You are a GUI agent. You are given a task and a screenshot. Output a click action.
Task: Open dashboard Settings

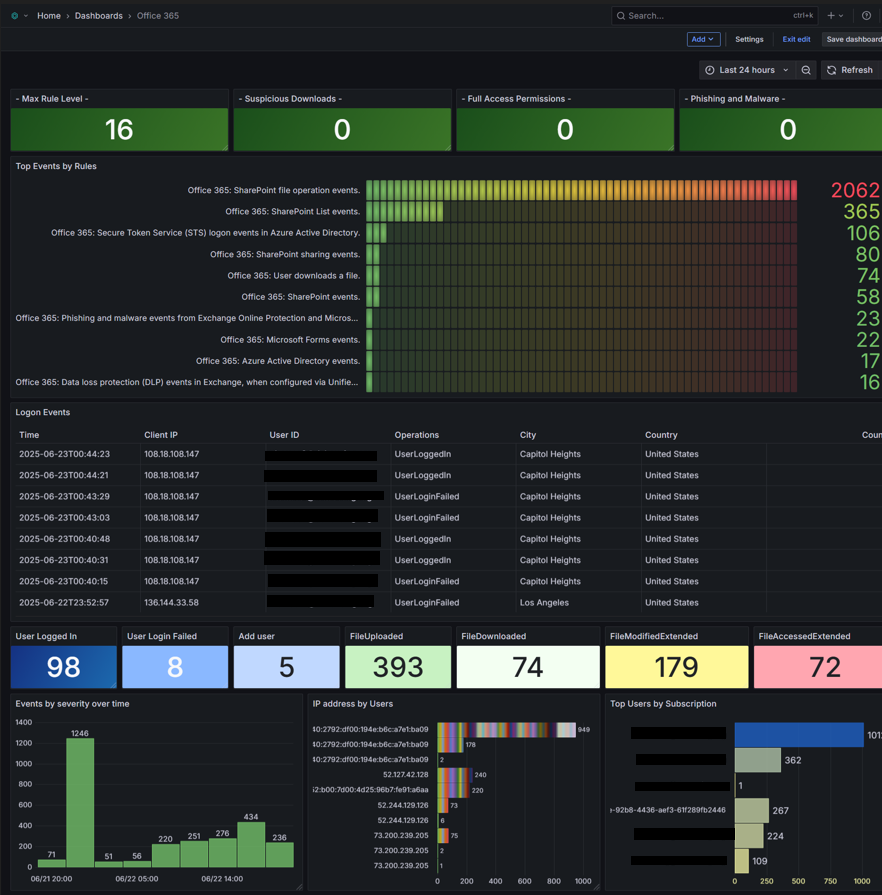[749, 39]
